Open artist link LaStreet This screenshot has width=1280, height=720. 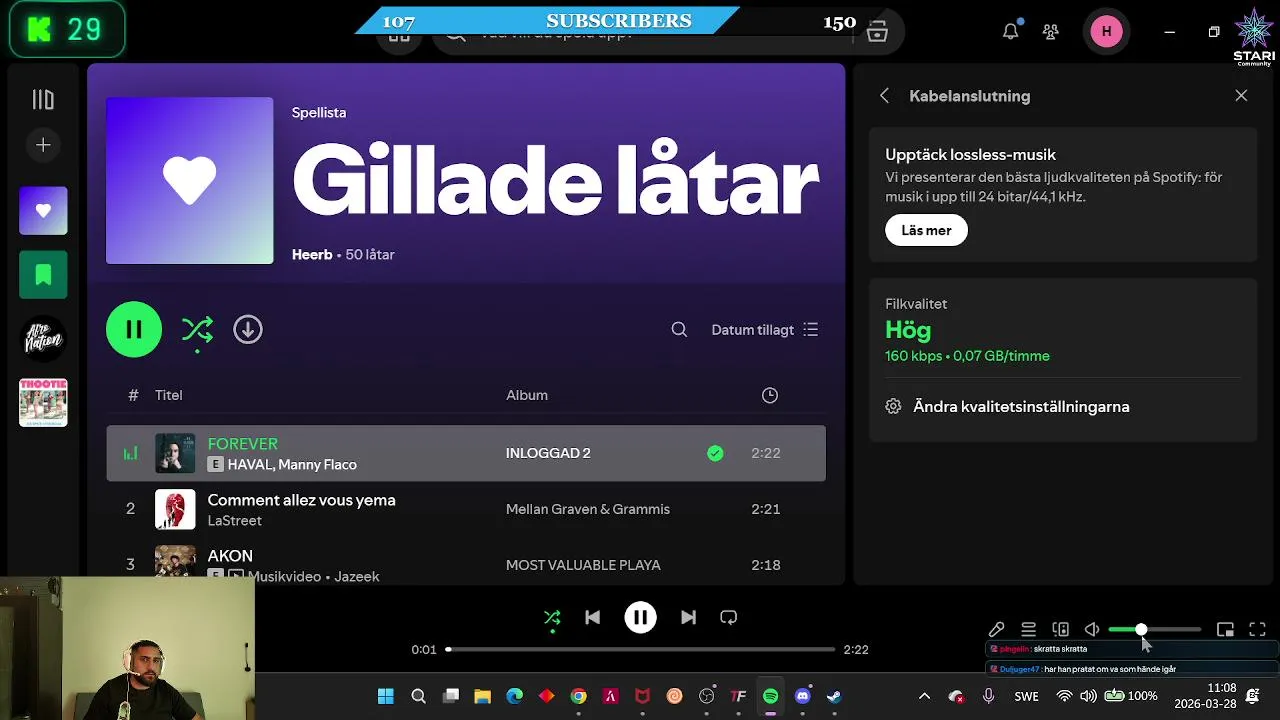click(234, 520)
